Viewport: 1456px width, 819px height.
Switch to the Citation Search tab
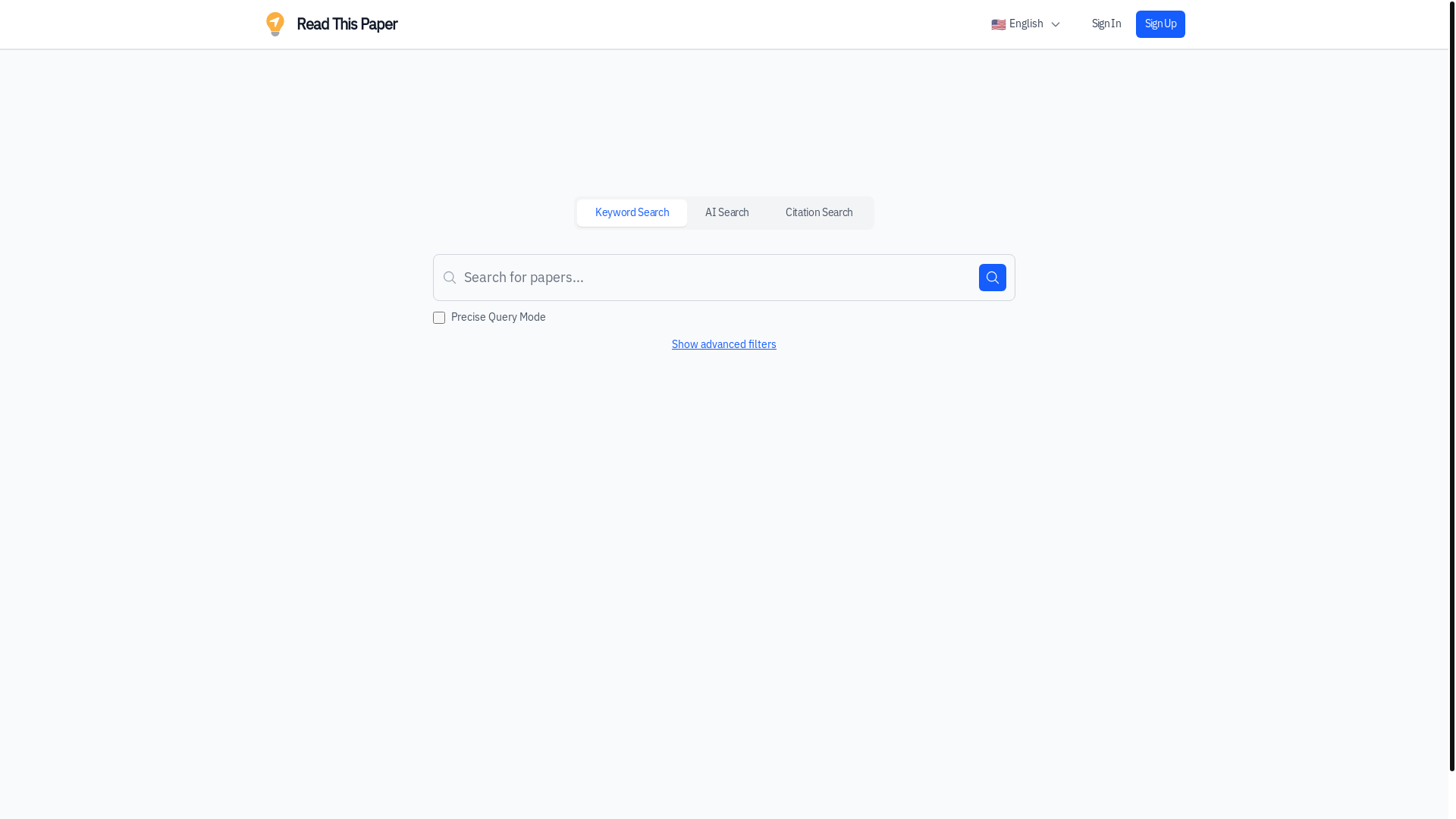point(819,213)
